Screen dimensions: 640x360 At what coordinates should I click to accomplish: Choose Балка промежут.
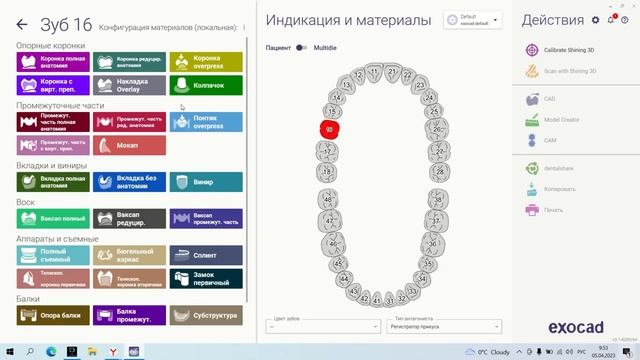pyautogui.click(x=129, y=316)
